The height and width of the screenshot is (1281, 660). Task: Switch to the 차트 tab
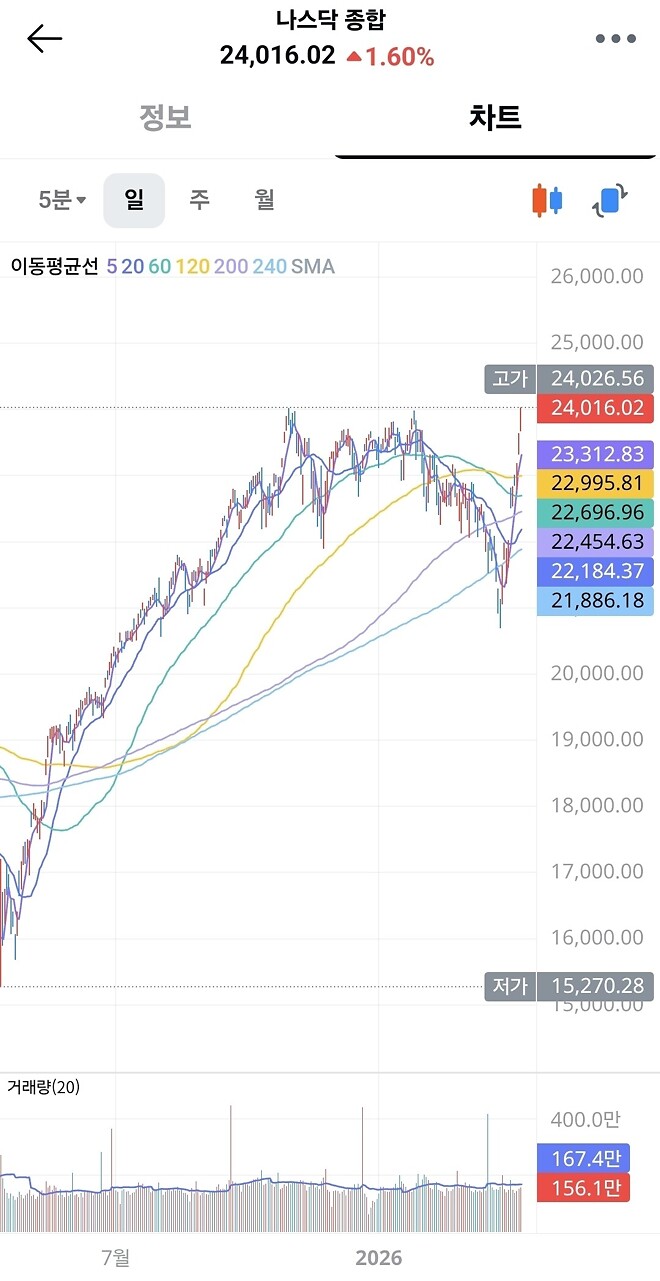pyautogui.click(x=496, y=116)
